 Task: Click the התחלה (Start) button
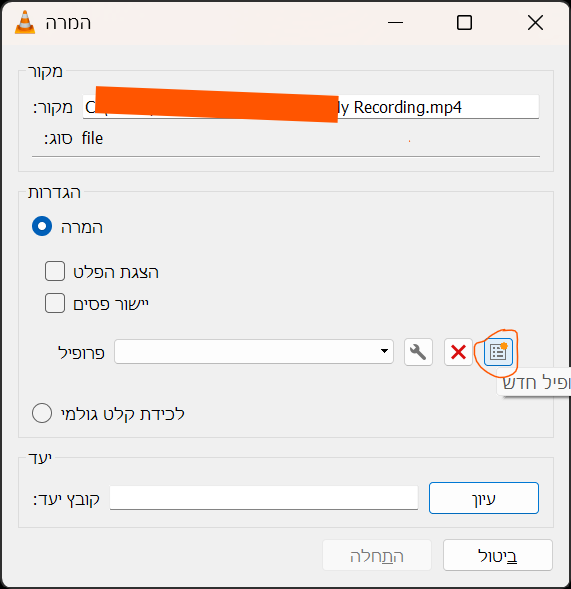[x=377, y=555]
